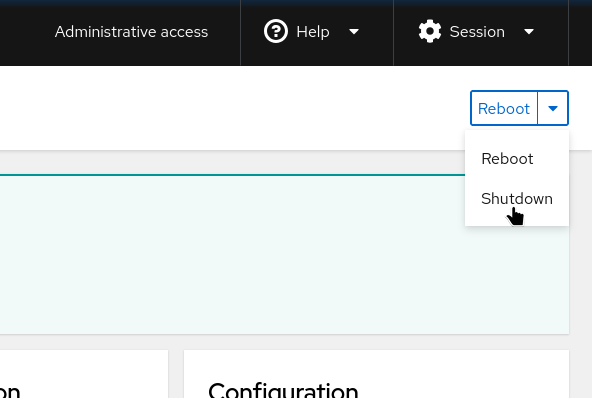Click the dark bar left of Administrative access
Viewport: 592px width, 398px height.
(x=26, y=32)
